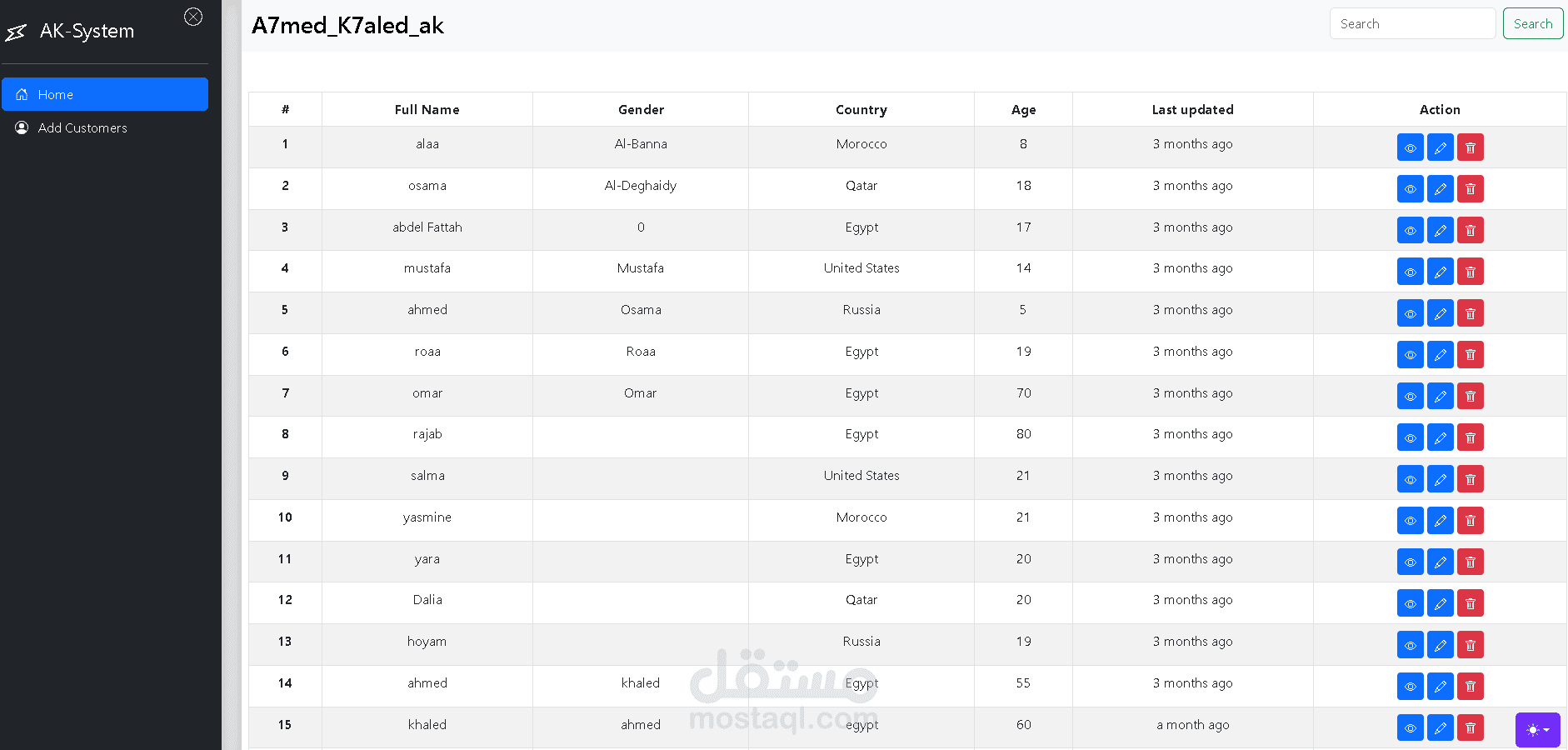Click the view eye icon for alaa
1568x750 pixels.
1410,147
